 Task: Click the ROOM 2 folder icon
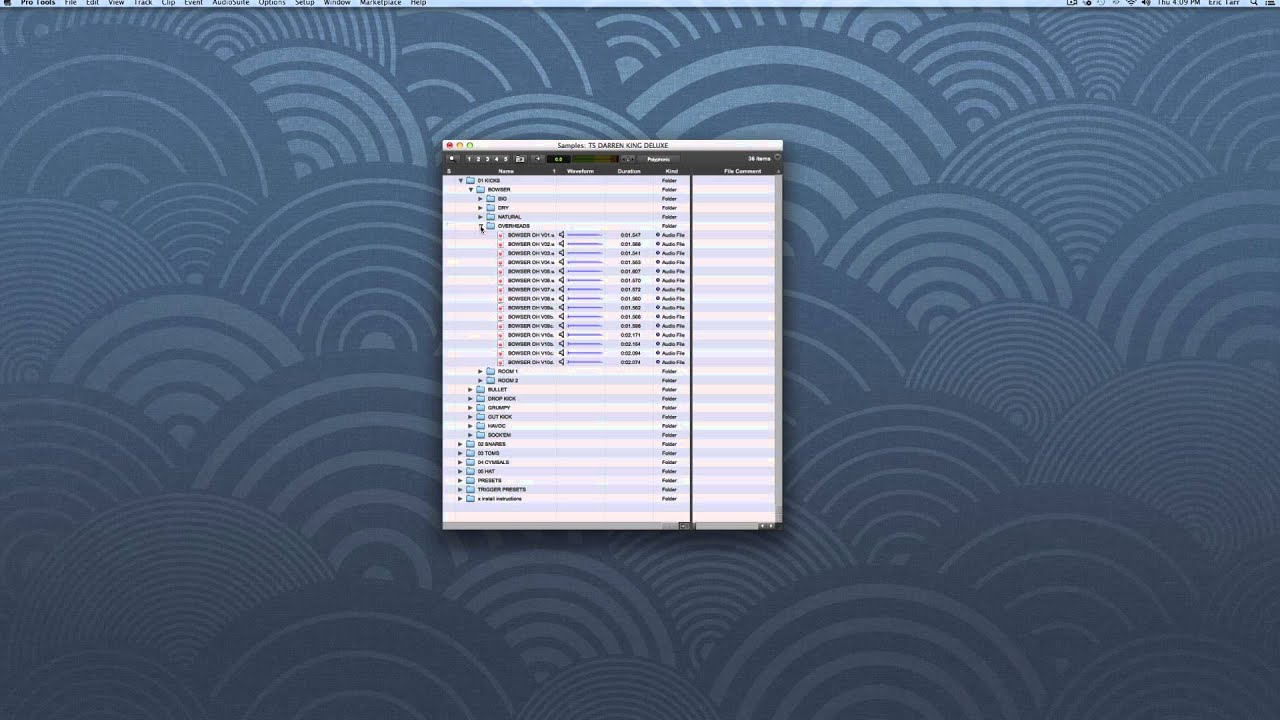490,380
